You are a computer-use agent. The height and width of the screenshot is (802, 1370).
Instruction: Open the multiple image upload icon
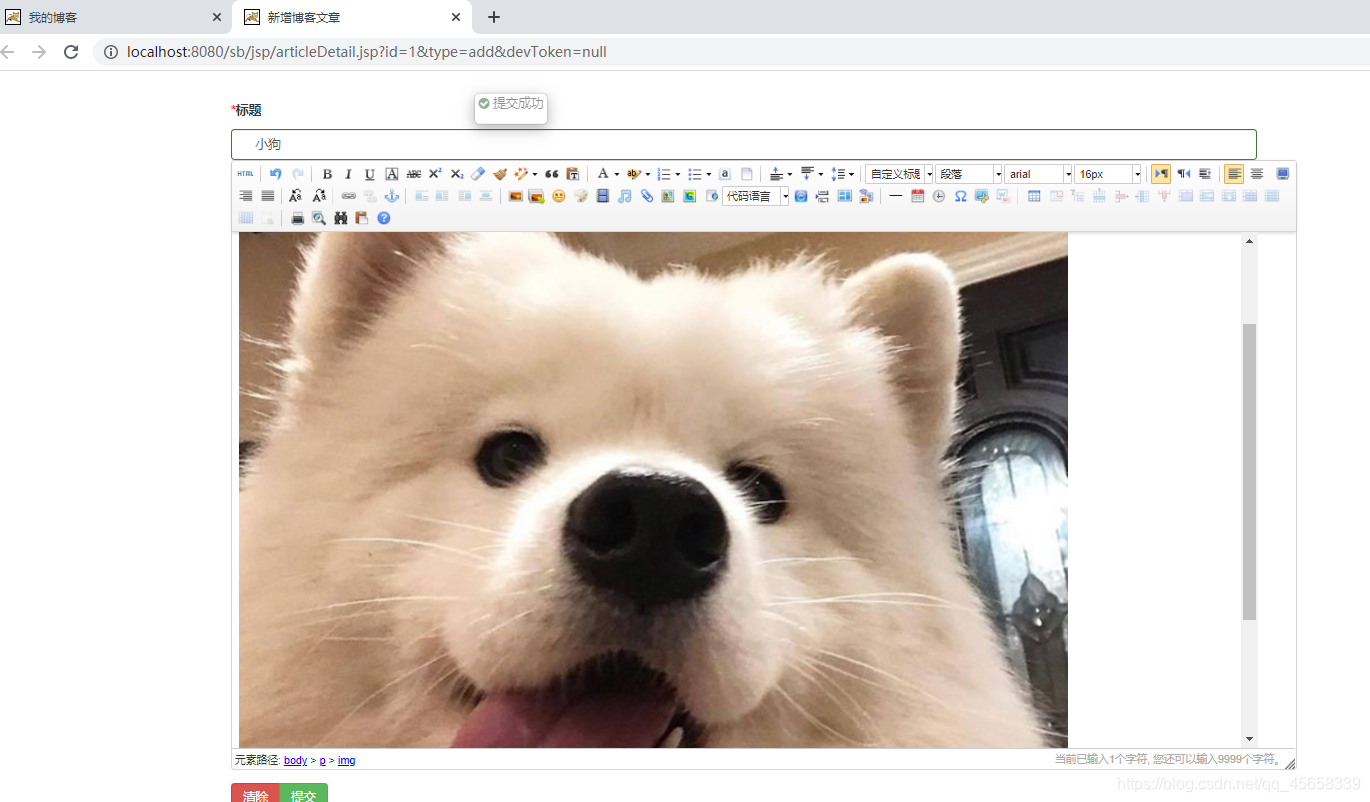coord(536,196)
